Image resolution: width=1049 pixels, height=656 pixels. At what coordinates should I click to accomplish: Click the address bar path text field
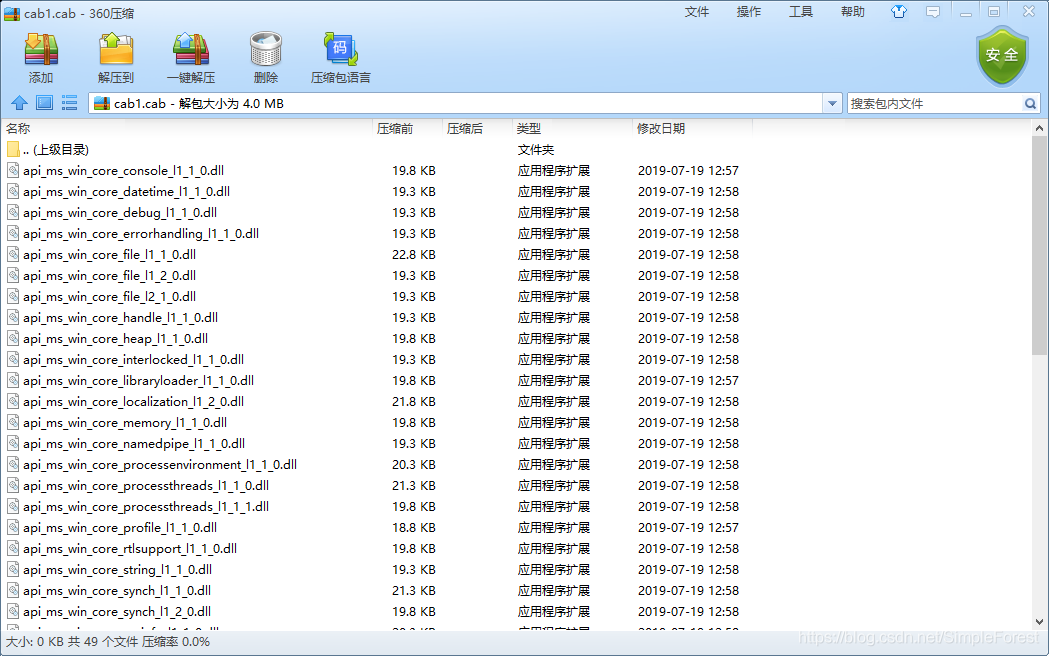click(466, 104)
